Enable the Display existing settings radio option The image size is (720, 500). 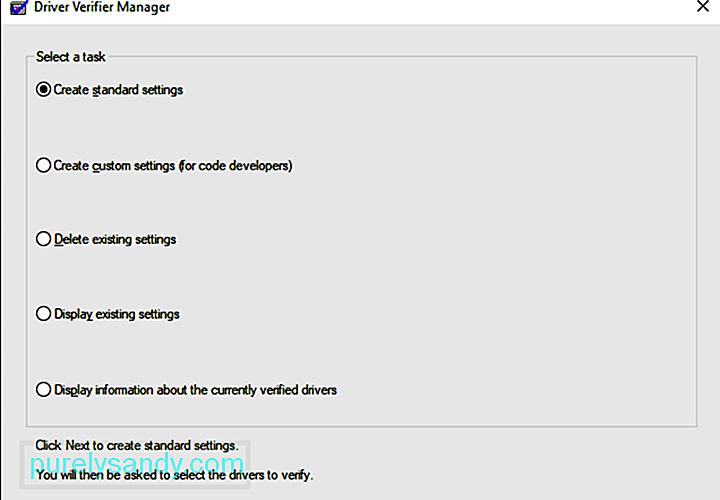43,314
